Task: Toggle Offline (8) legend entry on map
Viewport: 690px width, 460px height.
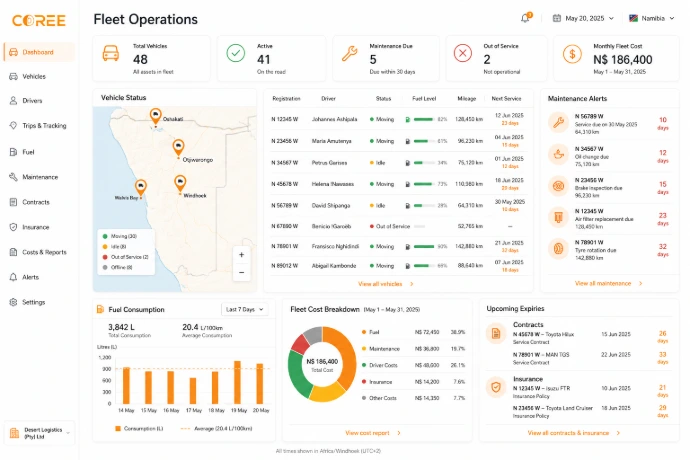Action: (x=117, y=267)
